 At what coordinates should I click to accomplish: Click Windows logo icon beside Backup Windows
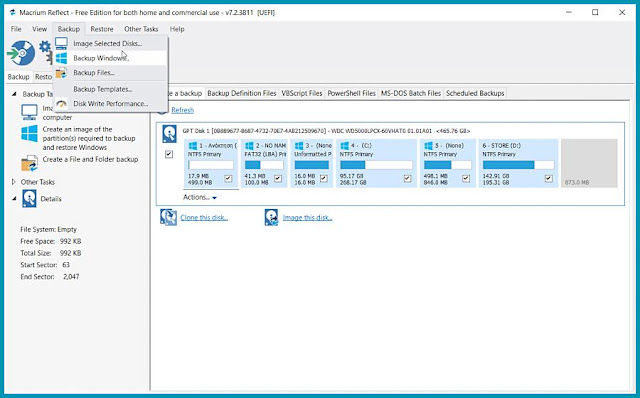coord(62,58)
